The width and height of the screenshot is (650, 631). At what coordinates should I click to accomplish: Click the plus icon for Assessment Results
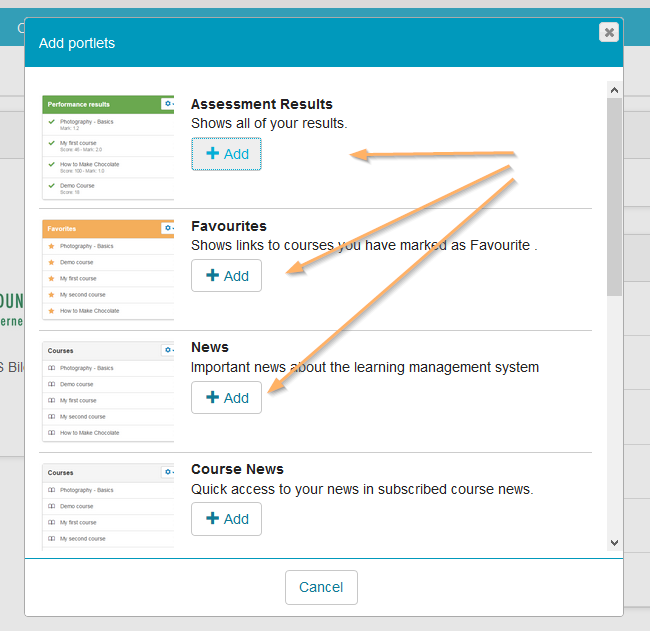(212, 154)
